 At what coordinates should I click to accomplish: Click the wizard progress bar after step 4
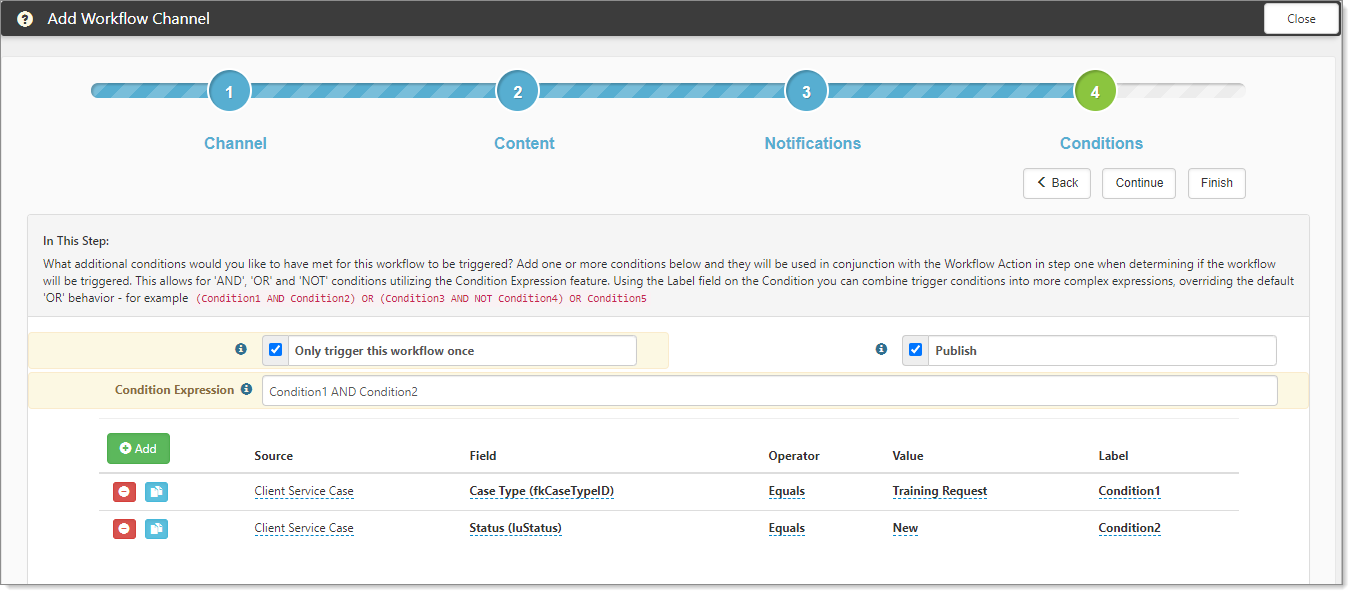coord(1180,91)
